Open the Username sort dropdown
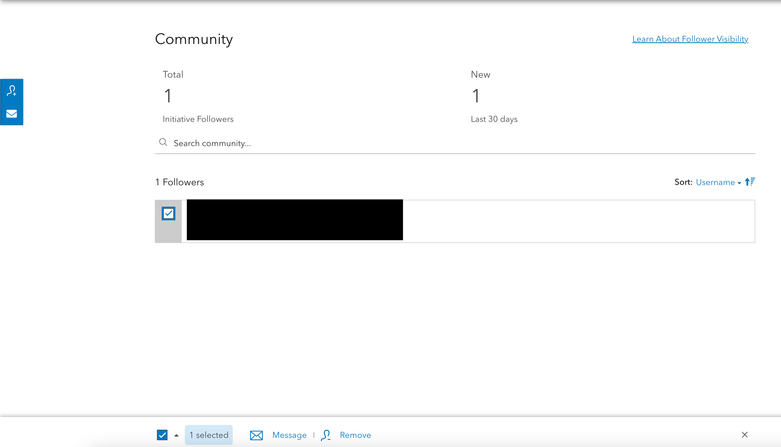The width and height of the screenshot is (781, 447). coord(718,182)
